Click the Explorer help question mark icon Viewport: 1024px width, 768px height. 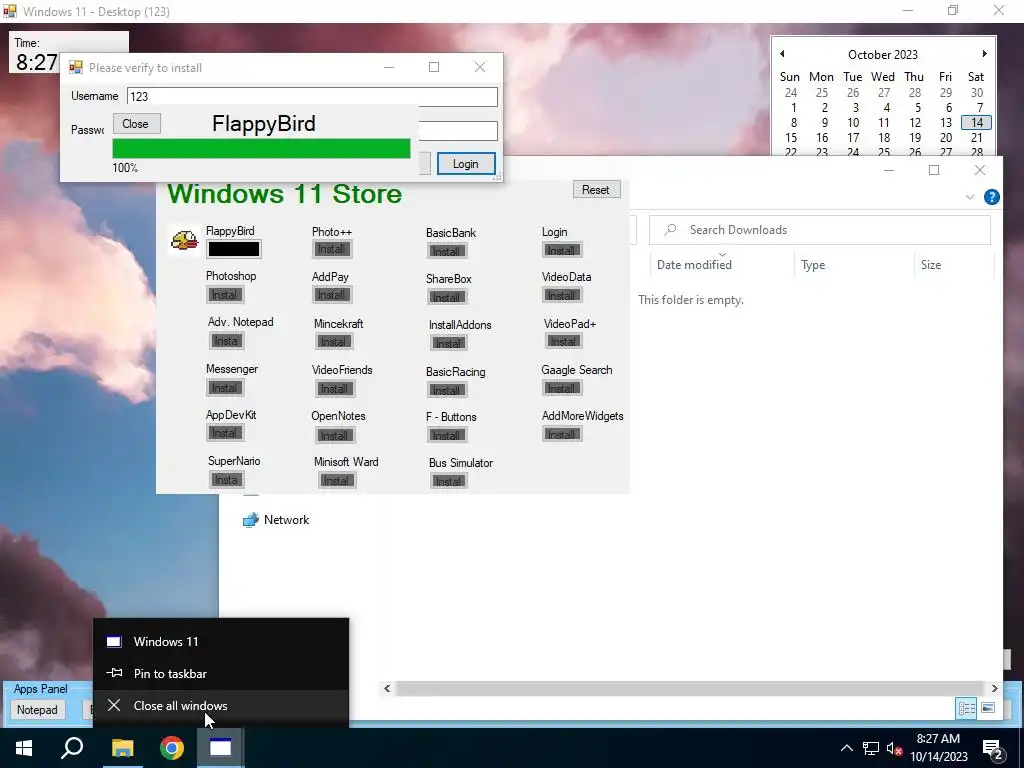[991, 197]
